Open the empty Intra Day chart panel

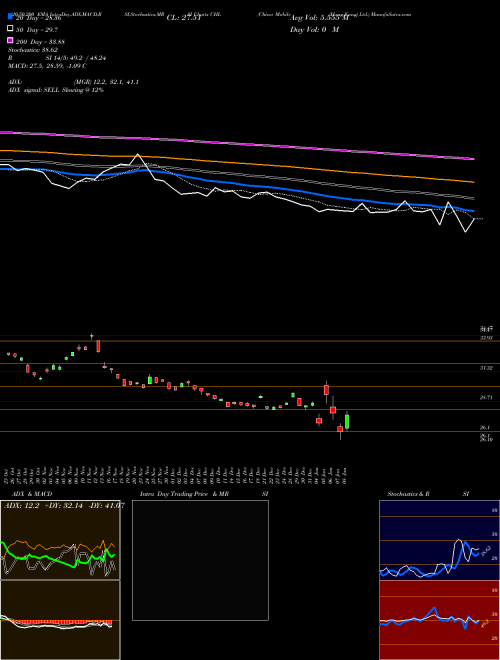(x=200, y=560)
